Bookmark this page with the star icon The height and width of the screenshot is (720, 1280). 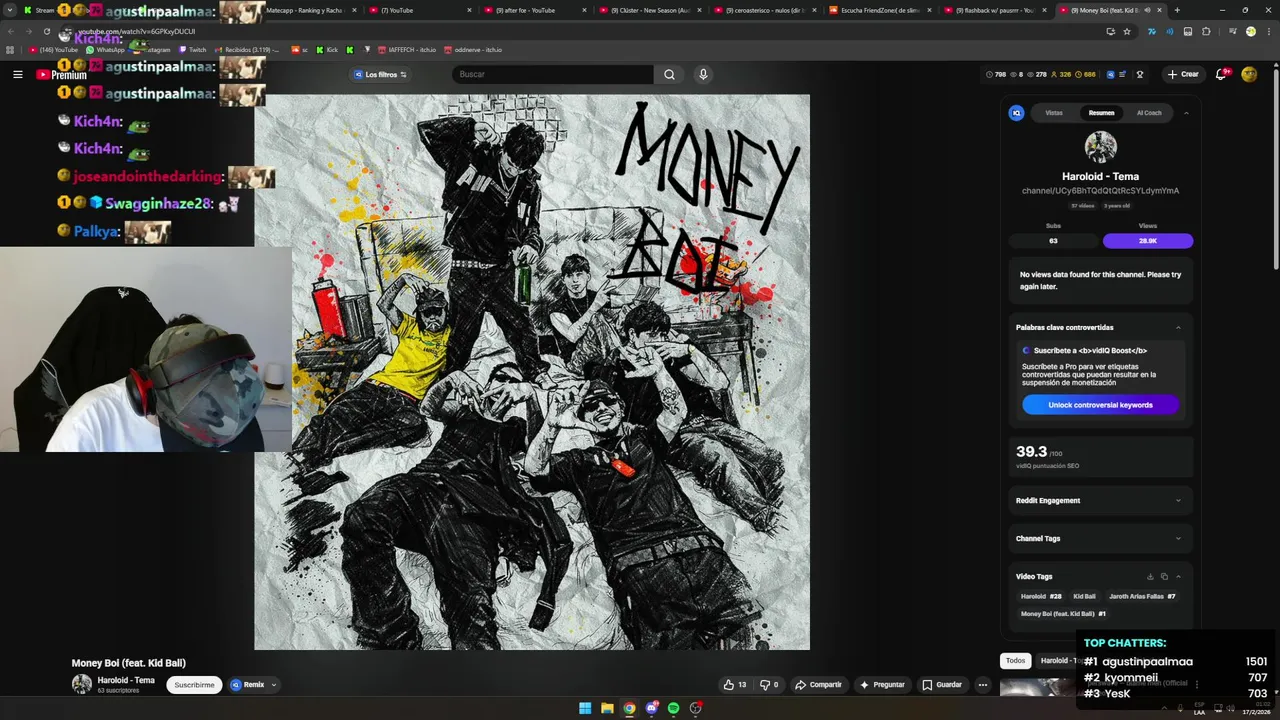tap(1127, 31)
